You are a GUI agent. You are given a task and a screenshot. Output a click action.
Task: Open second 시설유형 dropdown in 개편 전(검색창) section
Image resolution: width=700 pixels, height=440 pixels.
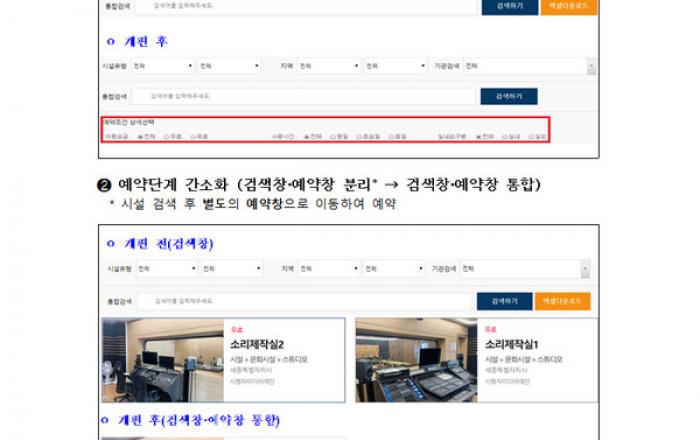coord(232,269)
